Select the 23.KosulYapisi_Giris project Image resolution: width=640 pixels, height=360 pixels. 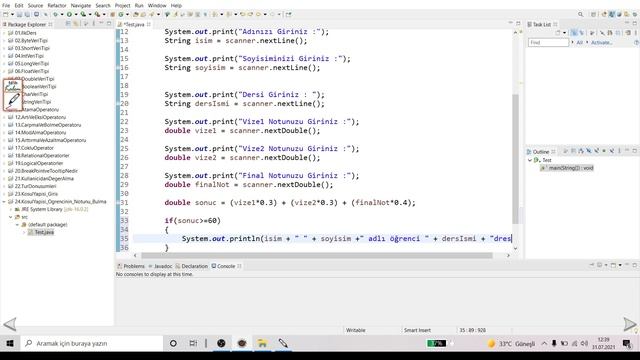pos(36,194)
